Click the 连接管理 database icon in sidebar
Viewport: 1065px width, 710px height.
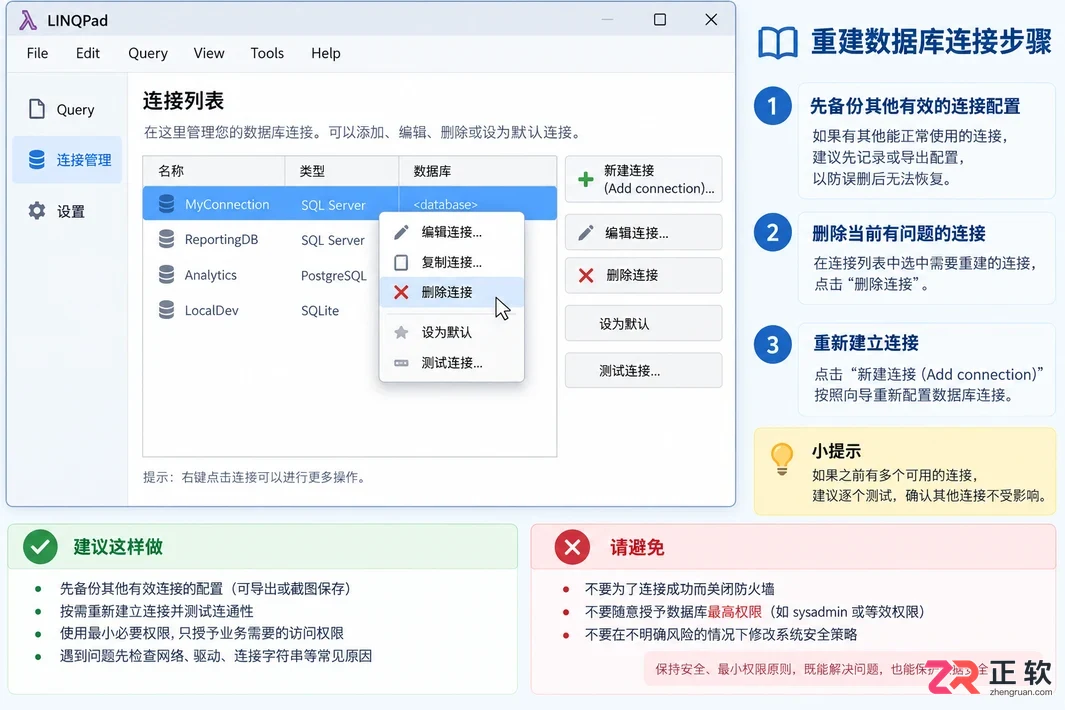pyautogui.click(x=37, y=160)
